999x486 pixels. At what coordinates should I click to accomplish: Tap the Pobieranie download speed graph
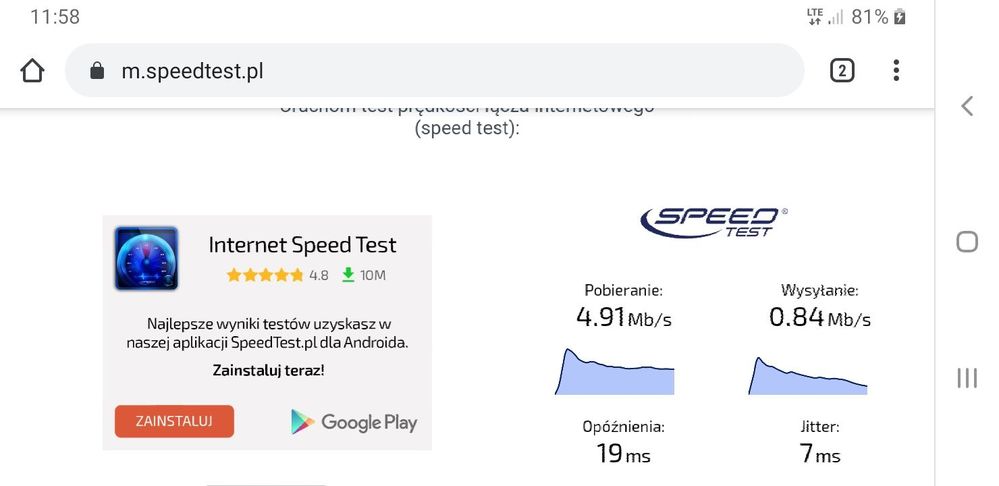pyautogui.click(x=614, y=372)
